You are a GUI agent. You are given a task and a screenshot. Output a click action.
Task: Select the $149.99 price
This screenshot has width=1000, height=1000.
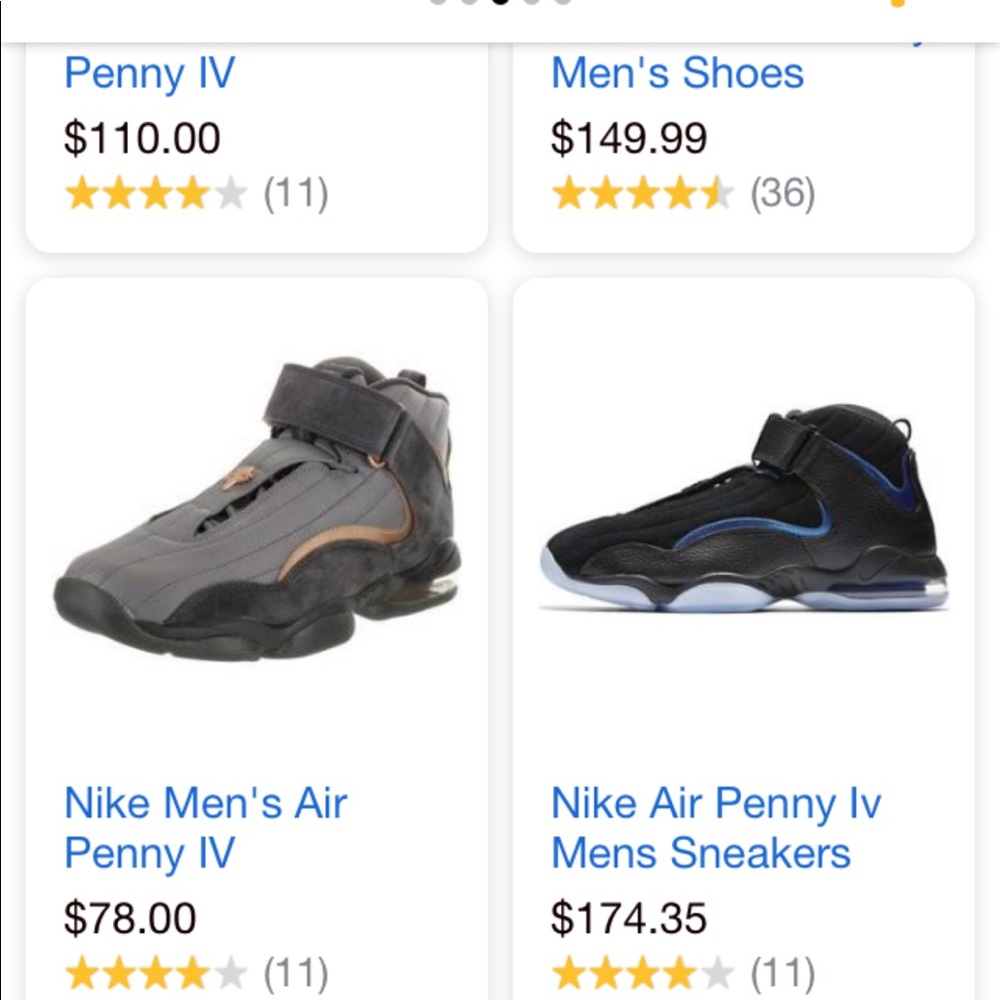pos(629,137)
